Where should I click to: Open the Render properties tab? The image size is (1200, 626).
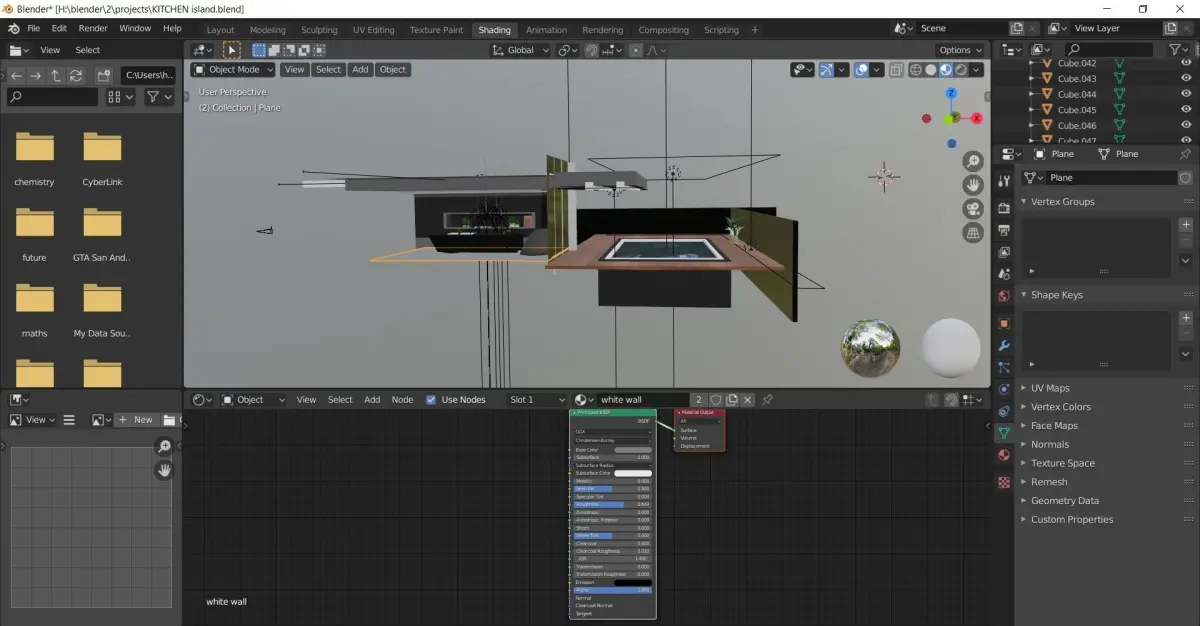point(1004,208)
